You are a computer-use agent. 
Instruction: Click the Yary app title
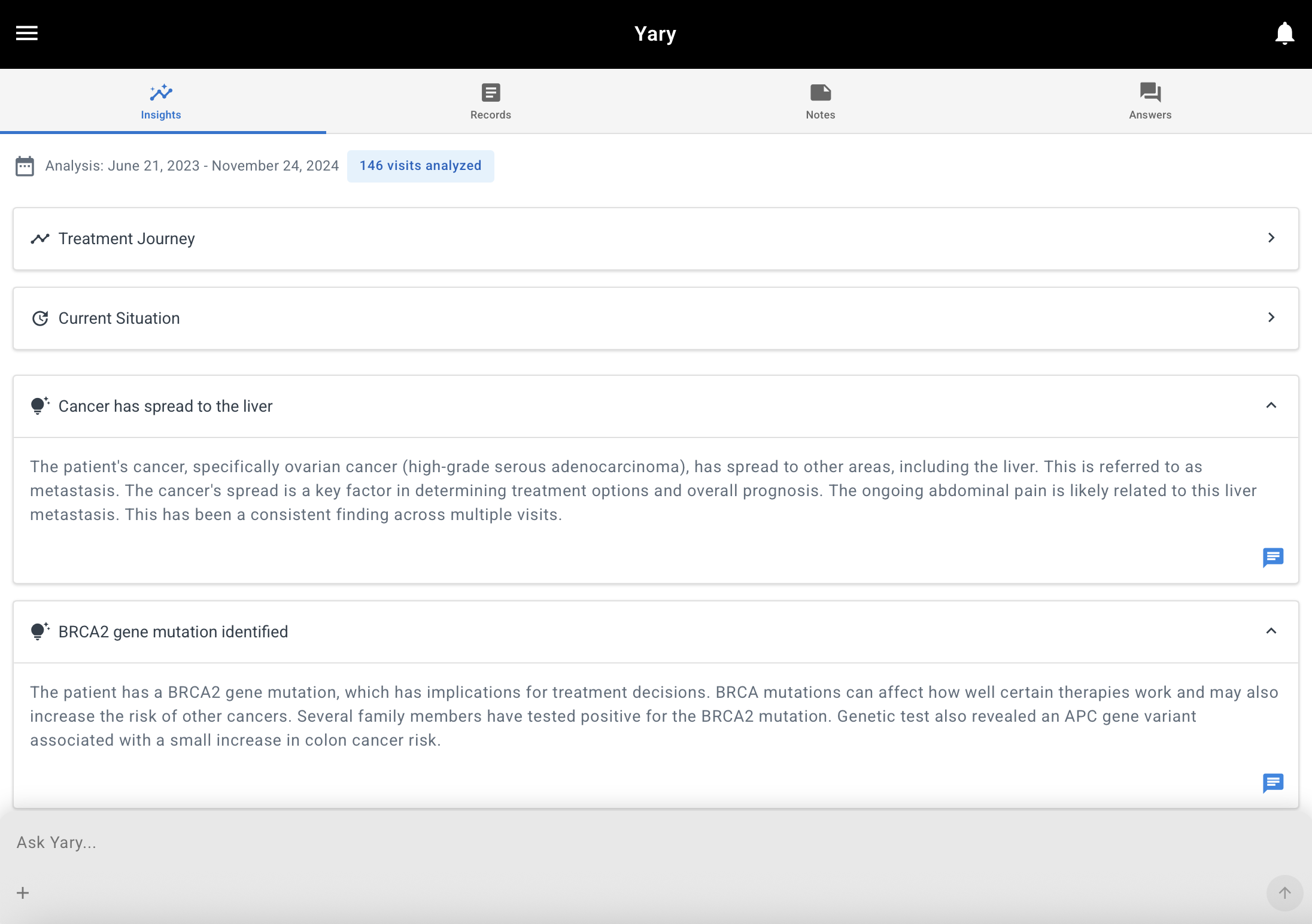655,34
